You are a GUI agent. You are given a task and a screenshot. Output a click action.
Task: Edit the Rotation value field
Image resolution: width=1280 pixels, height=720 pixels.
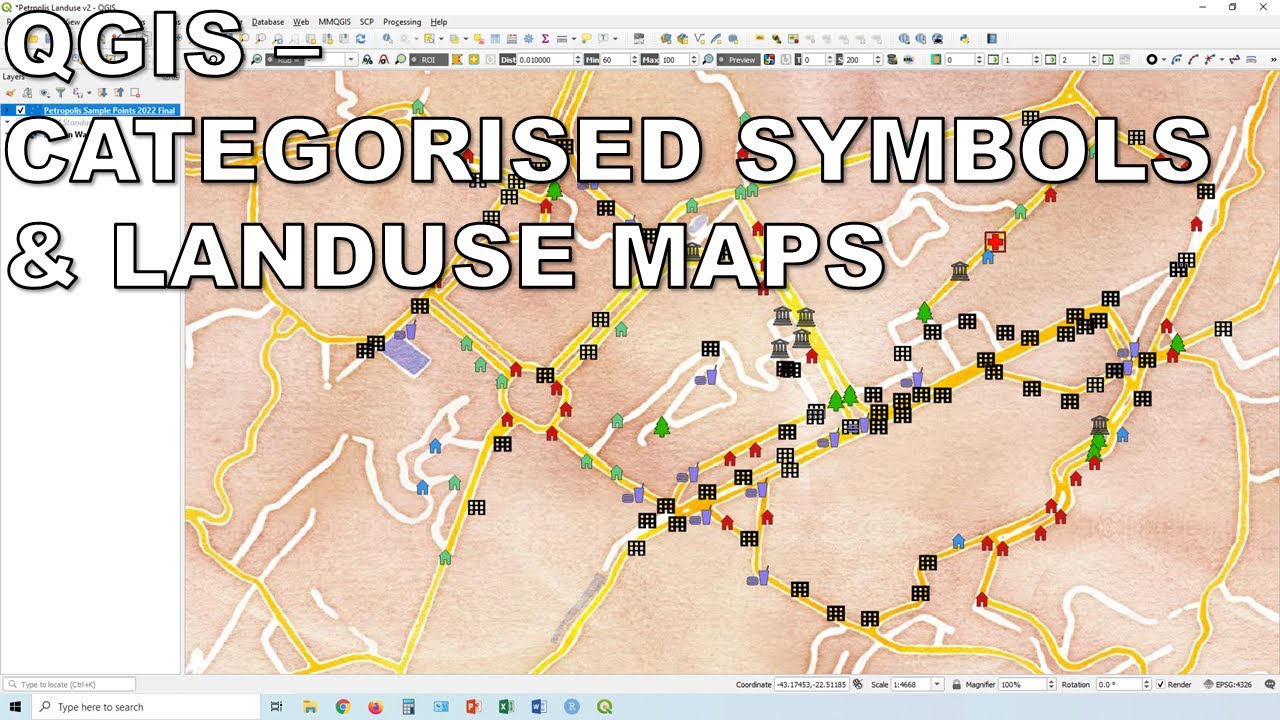tap(1121, 684)
